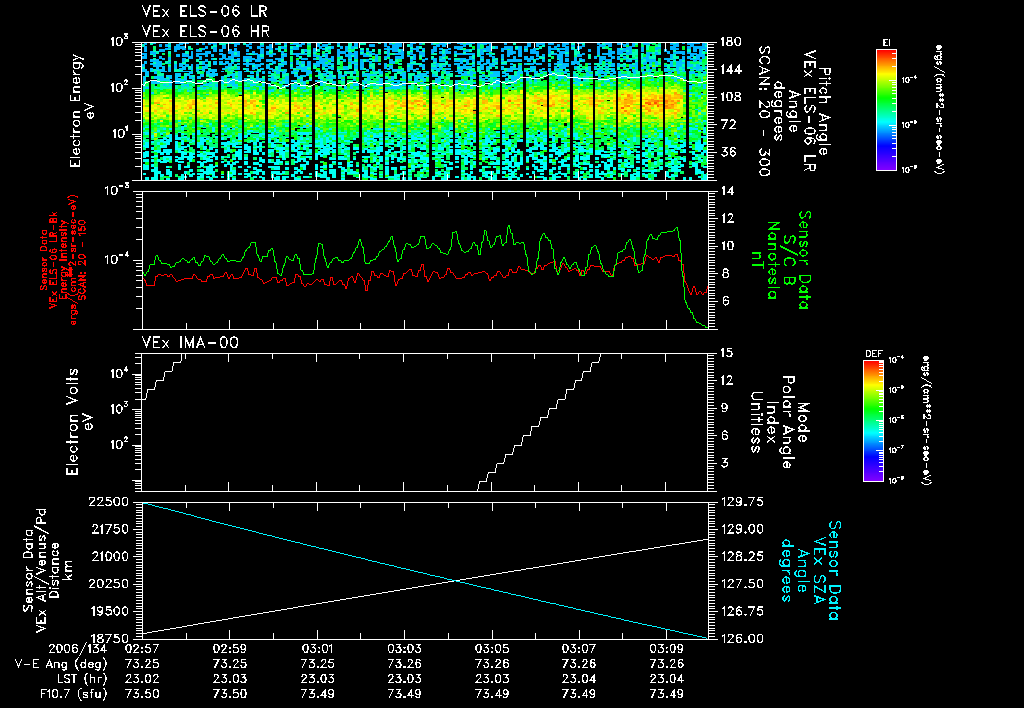Click the 127.50 degrees SZA tick
Screen dimensions: 1024x708
coord(742,584)
